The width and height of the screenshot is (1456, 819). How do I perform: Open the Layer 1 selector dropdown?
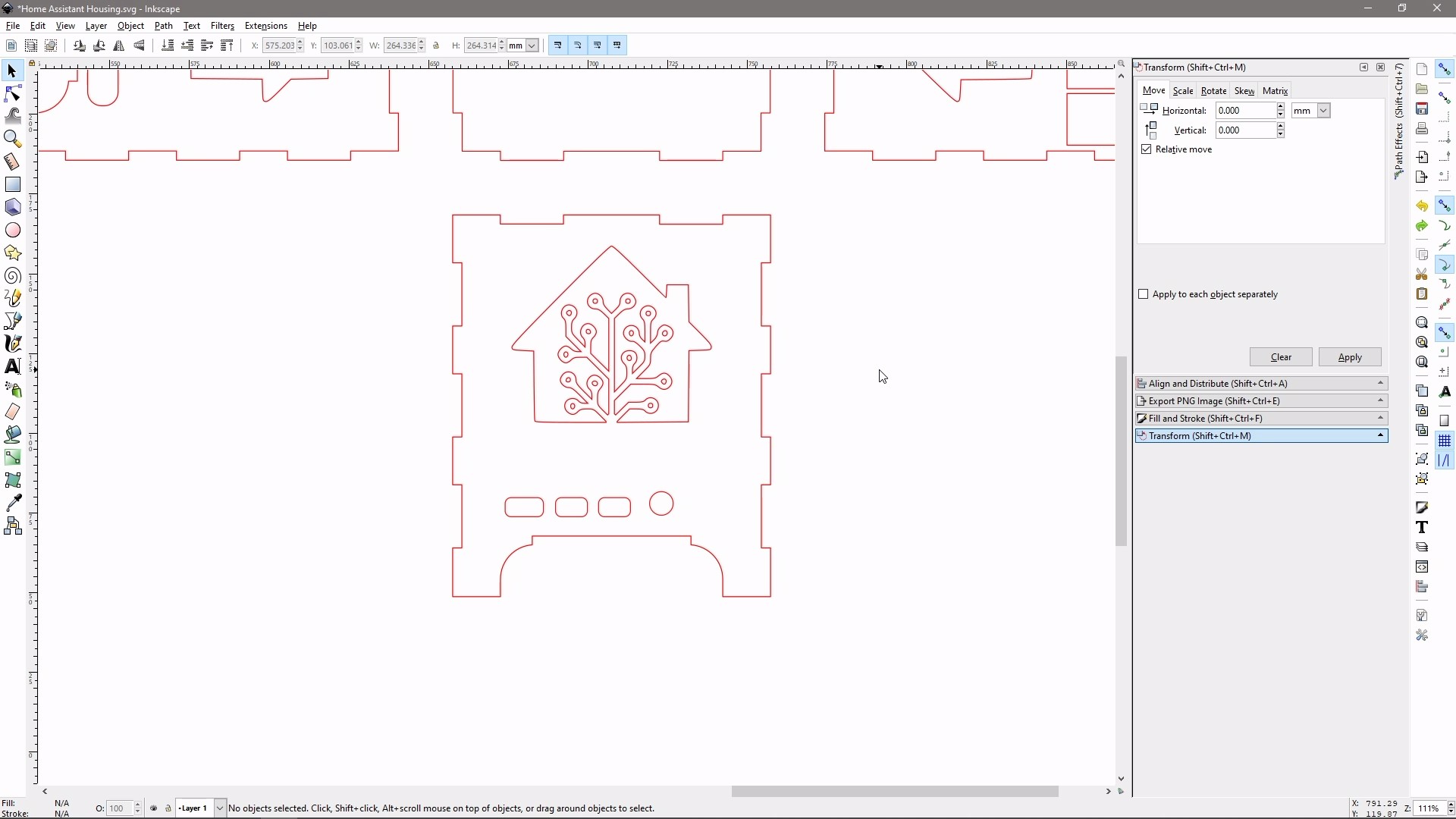coord(220,808)
